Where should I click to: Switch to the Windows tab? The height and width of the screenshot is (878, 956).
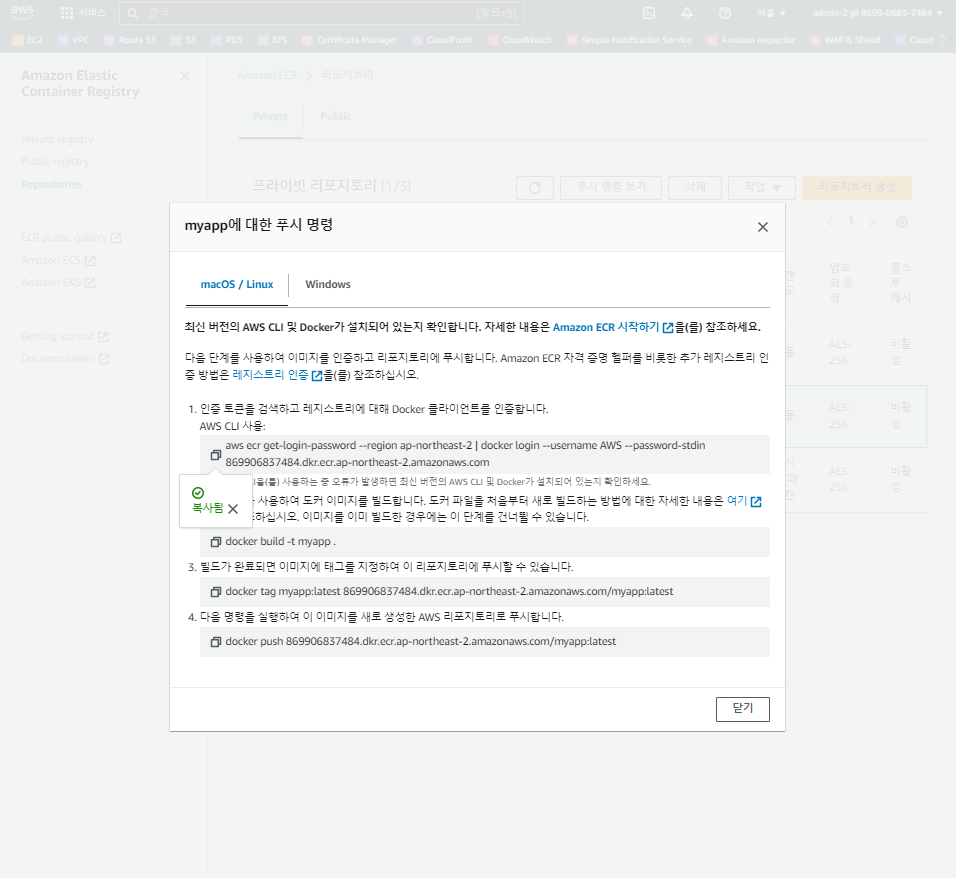(x=328, y=284)
